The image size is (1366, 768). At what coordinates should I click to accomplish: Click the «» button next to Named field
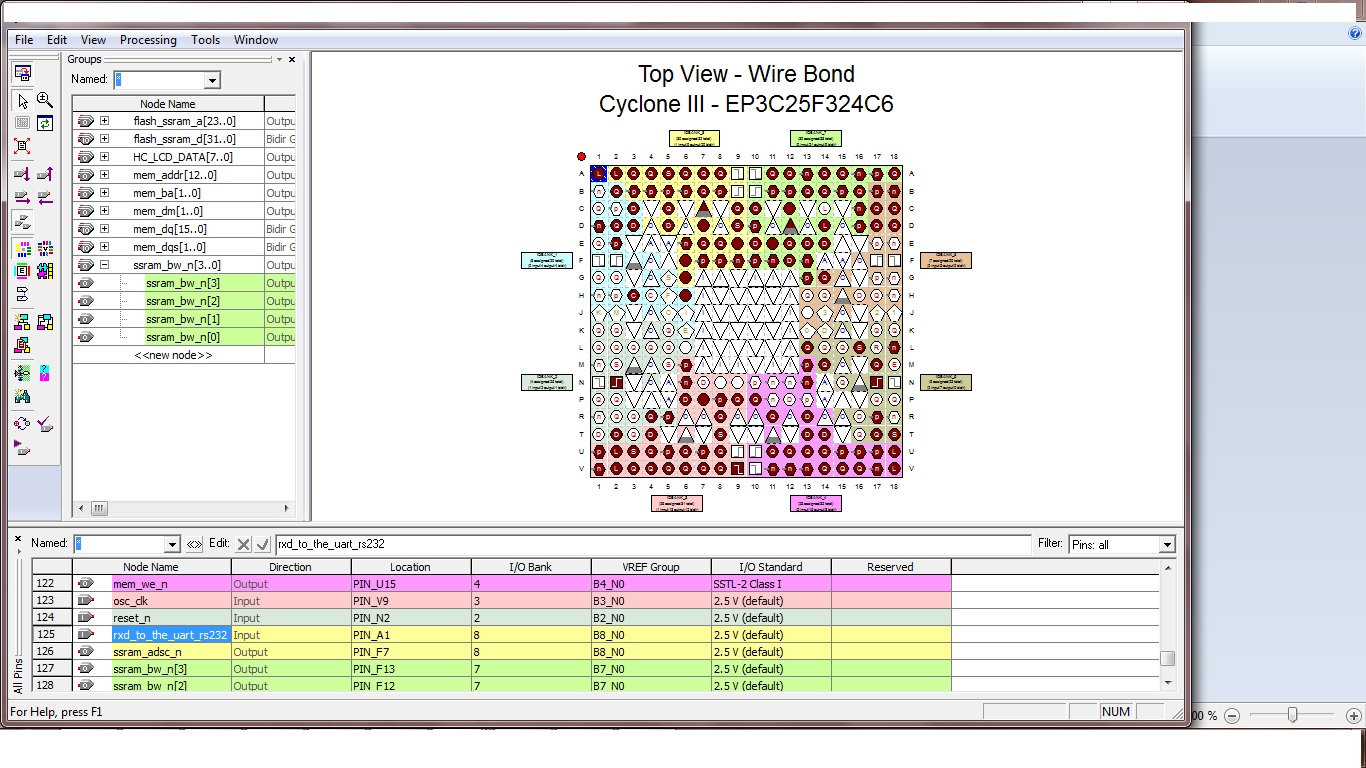coord(194,544)
